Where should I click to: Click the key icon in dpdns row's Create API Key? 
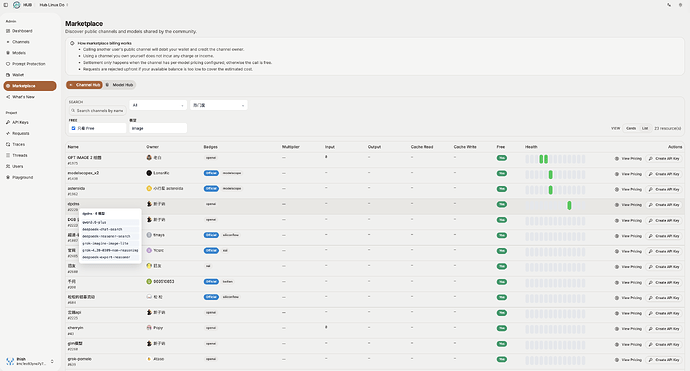click(x=651, y=205)
